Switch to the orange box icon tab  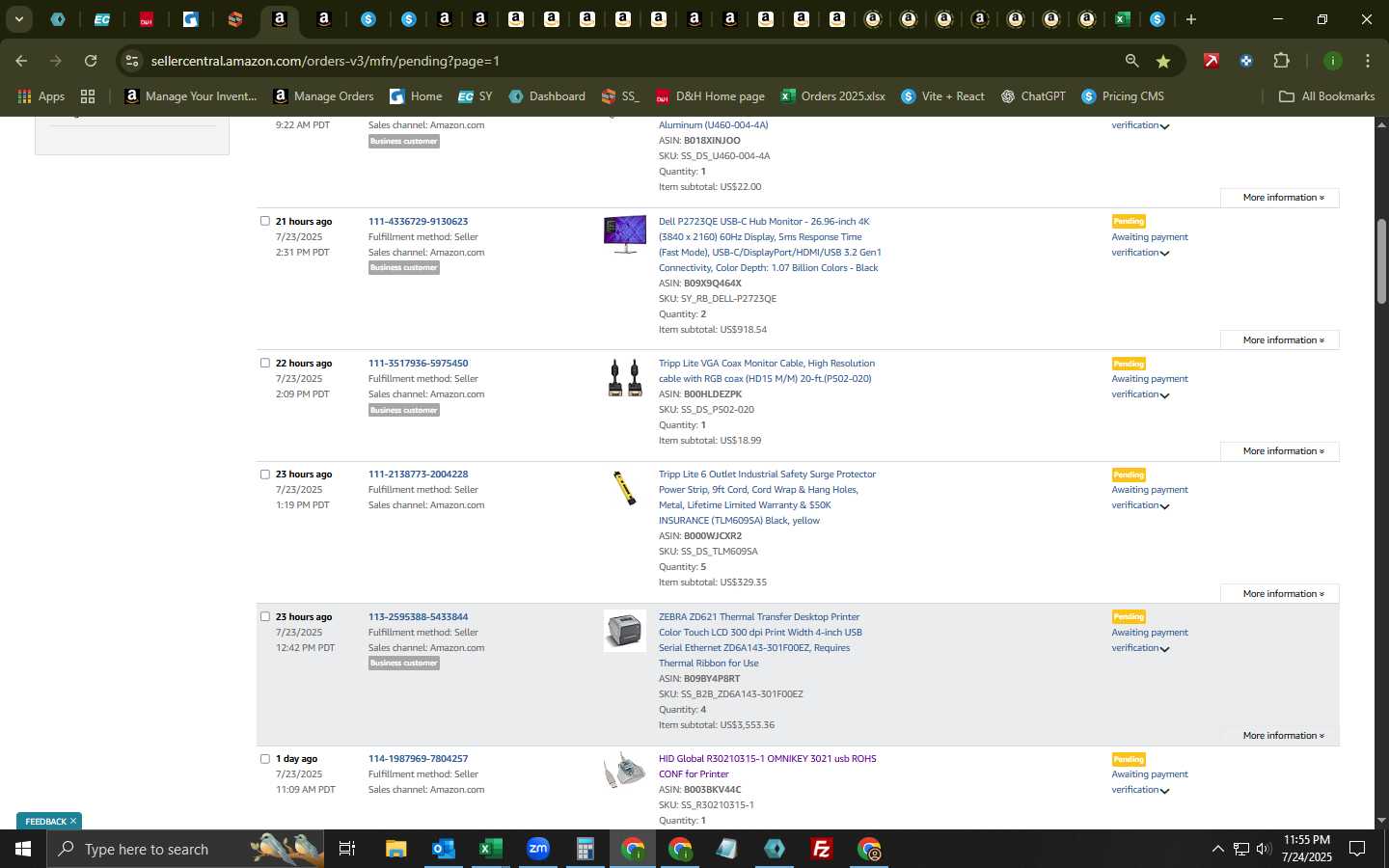(x=234, y=19)
